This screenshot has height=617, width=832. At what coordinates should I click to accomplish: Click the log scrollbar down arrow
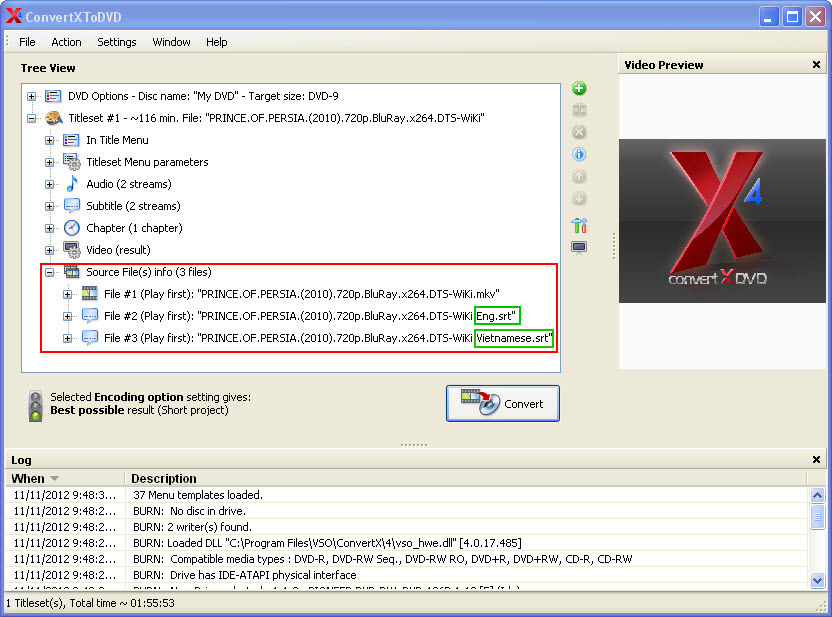point(817,580)
